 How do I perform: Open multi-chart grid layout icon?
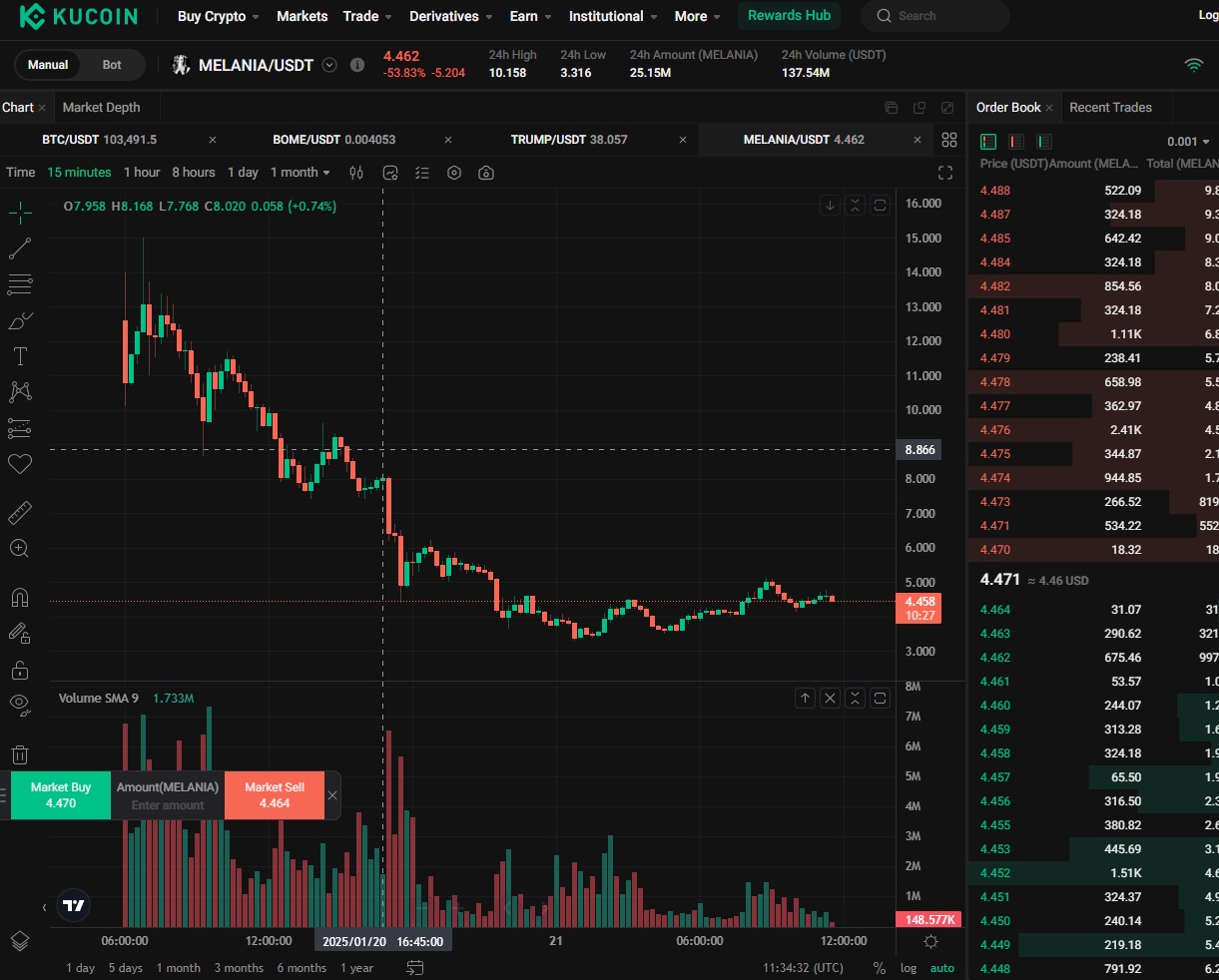tap(949, 140)
